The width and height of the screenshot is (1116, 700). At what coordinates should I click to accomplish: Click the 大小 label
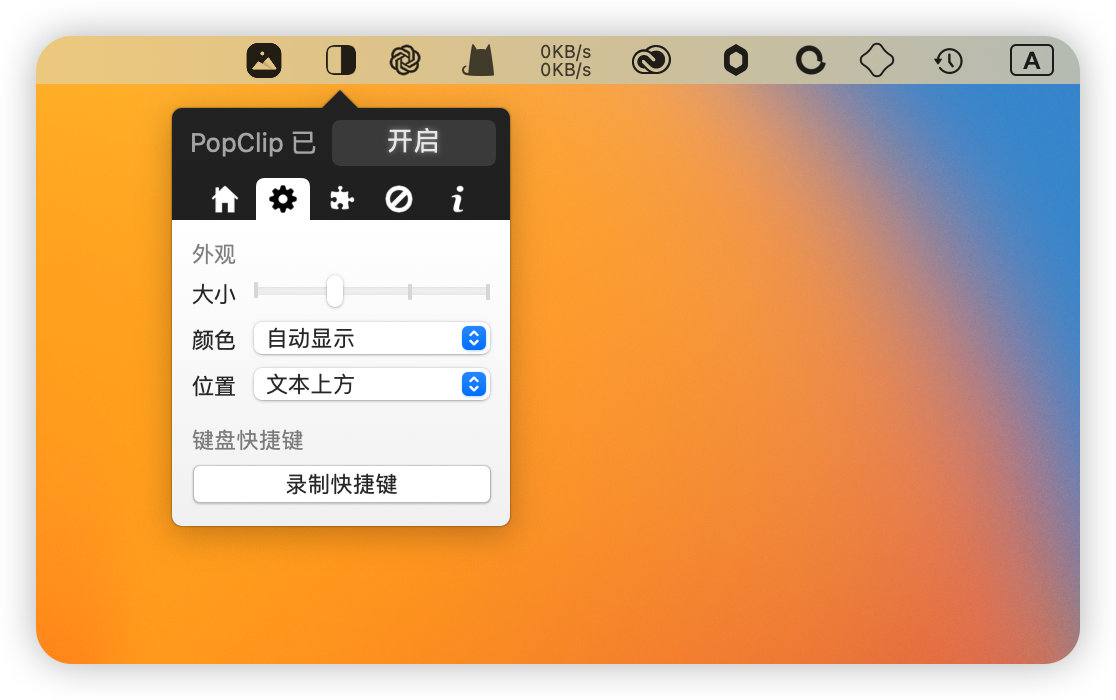[214, 294]
